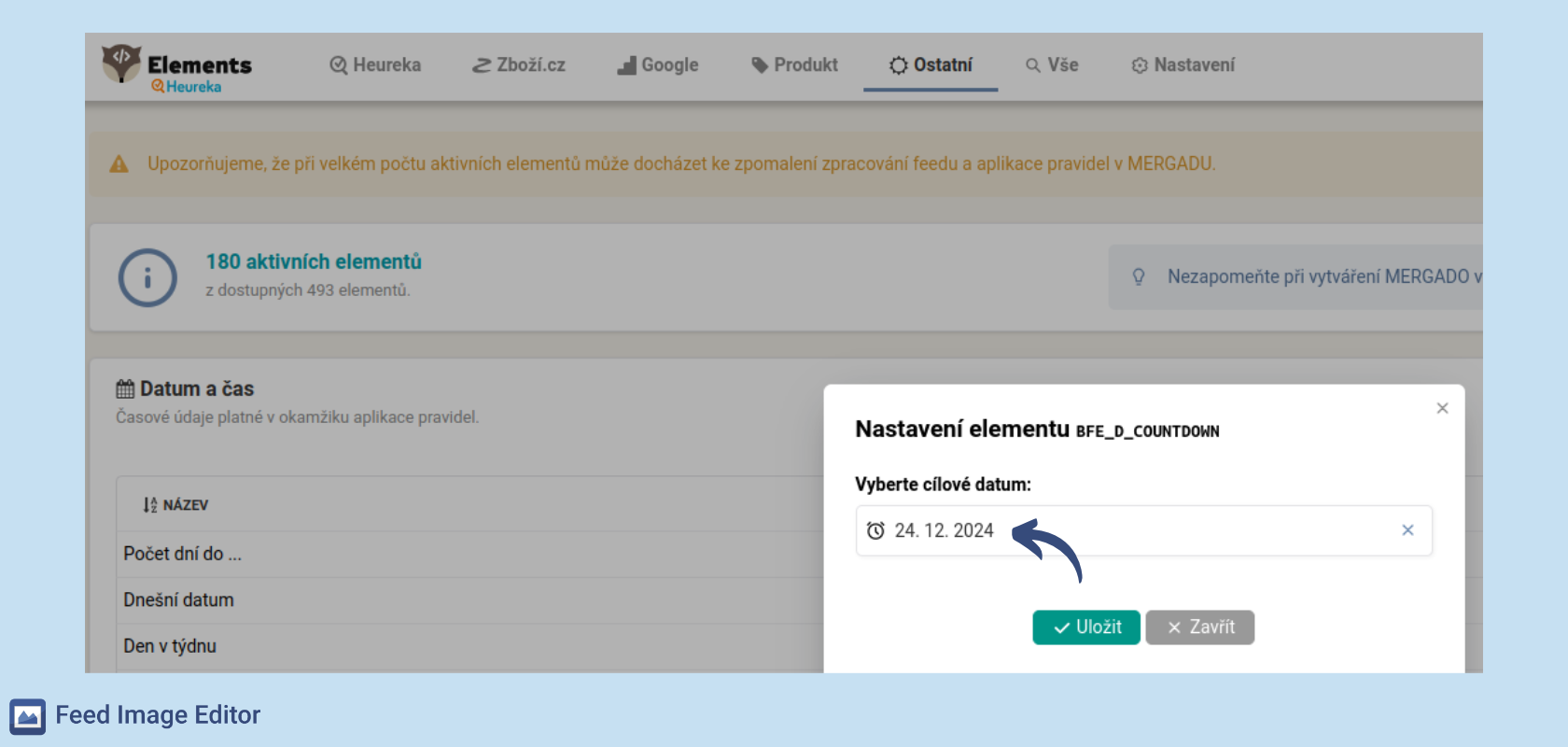
Task: Open the Zboží.cz tab
Action: (x=519, y=65)
